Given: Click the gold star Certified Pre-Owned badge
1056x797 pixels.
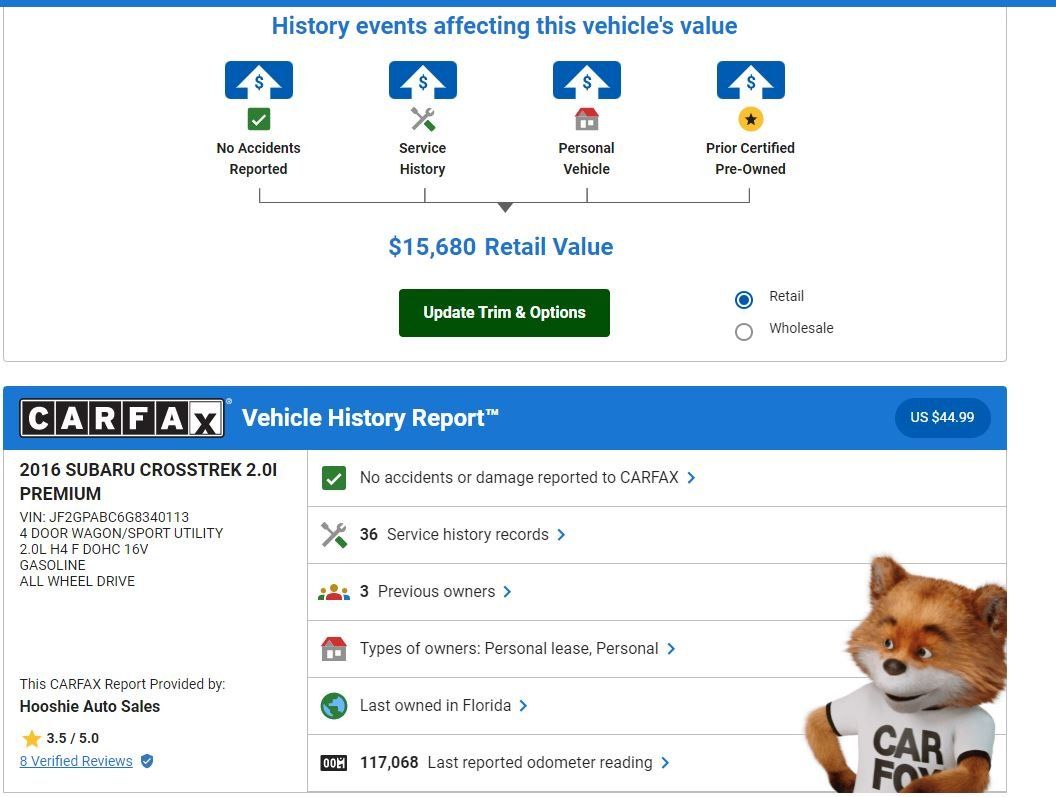Looking at the screenshot, I should (751, 119).
